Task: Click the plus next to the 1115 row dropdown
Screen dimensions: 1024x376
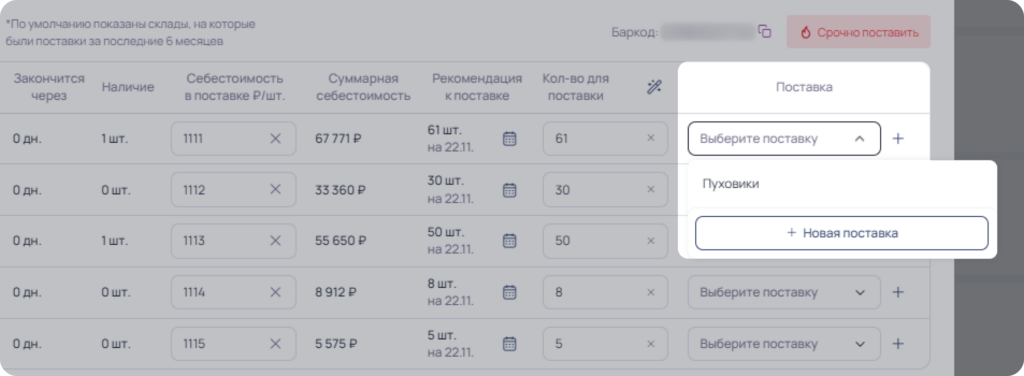Action: click(x=898, y=343)
